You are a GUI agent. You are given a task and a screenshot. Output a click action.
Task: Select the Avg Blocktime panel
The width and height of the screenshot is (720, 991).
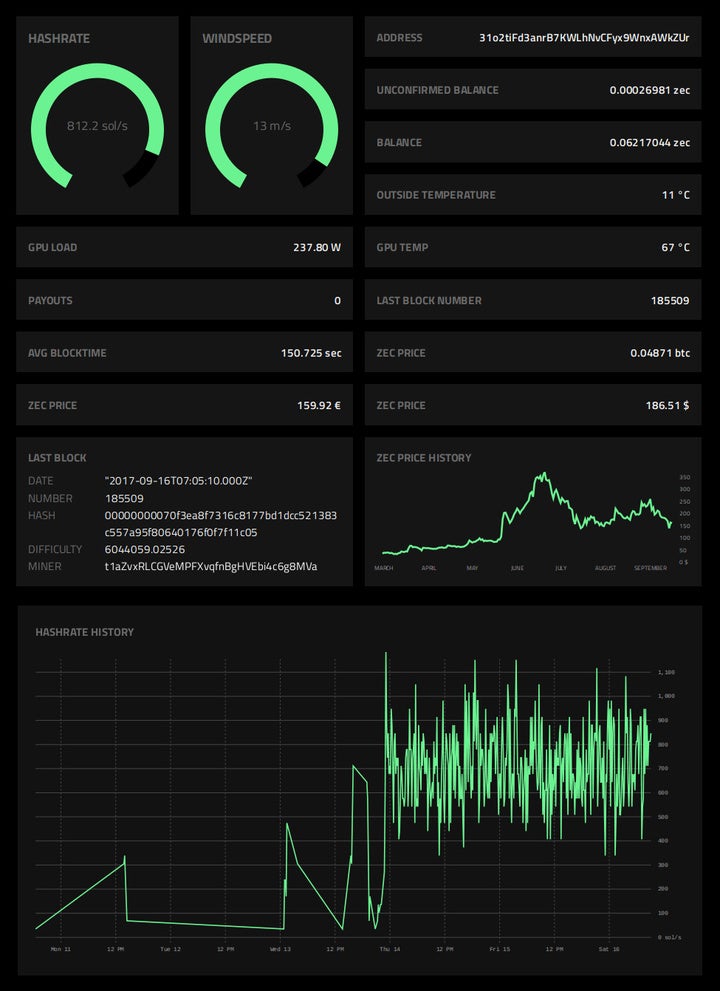(185, 353)
